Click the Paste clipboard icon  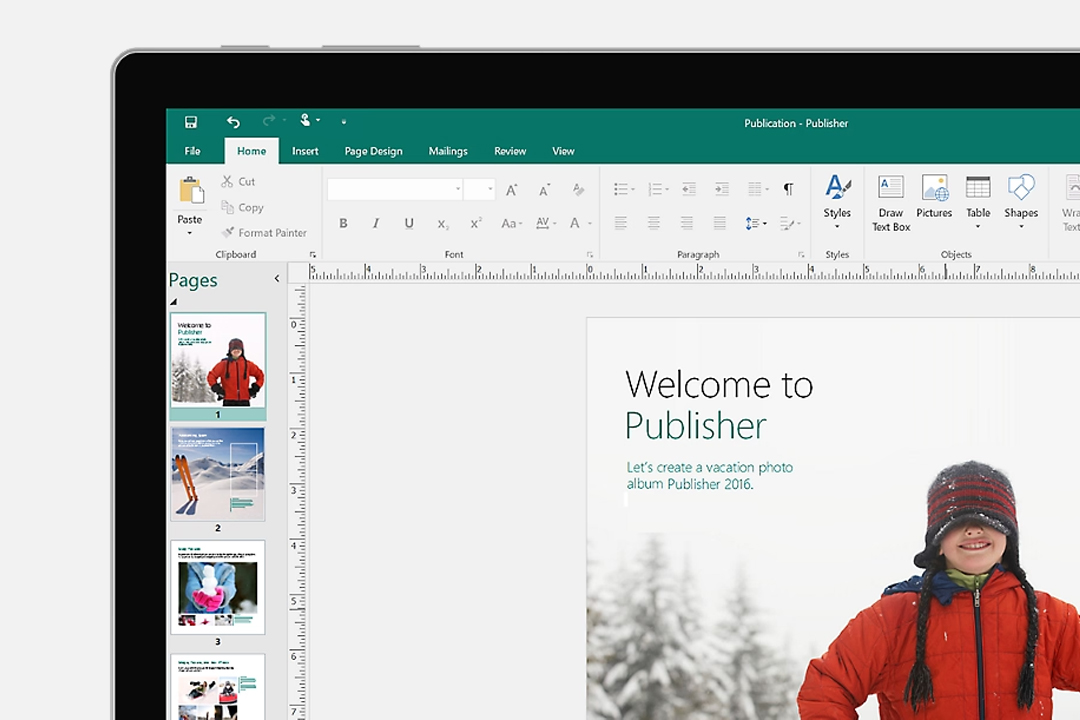[x=190, y=190]
